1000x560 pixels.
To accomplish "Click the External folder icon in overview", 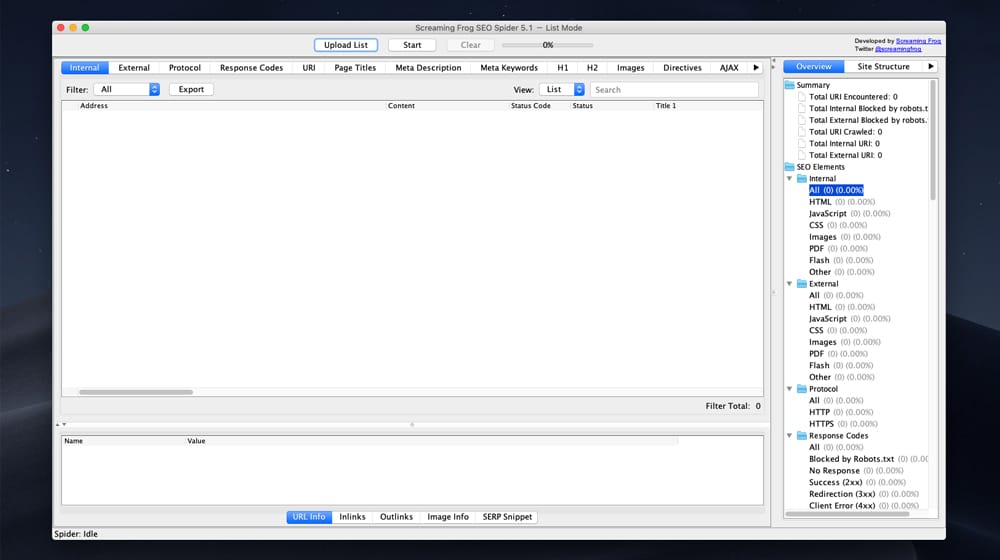I will [802, 284].
